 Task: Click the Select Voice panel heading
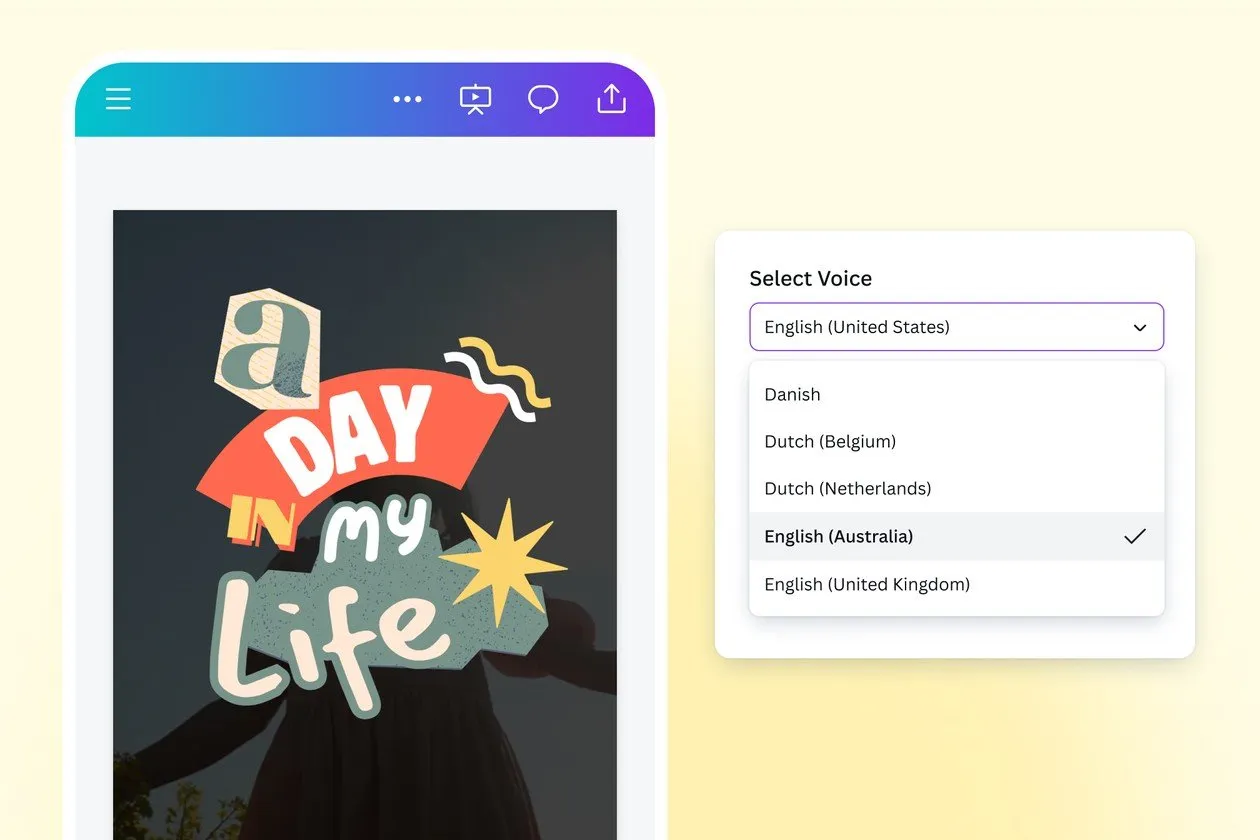pos(810,278)
